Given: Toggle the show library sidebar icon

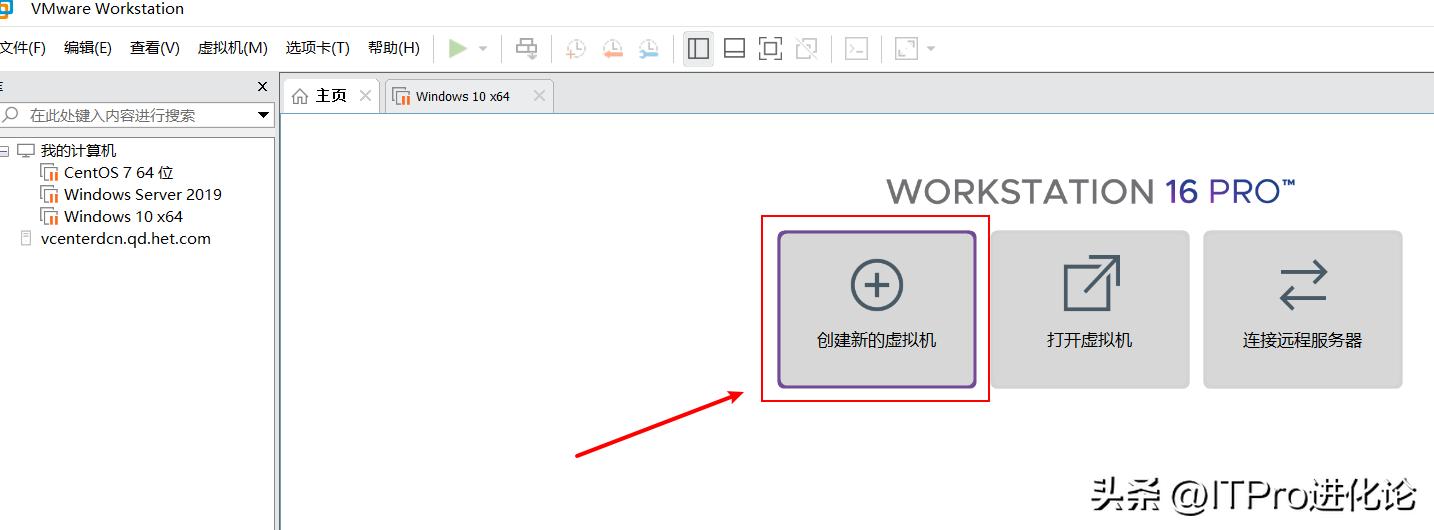Looking at the screenshot, I should click(x=698, y=48).
